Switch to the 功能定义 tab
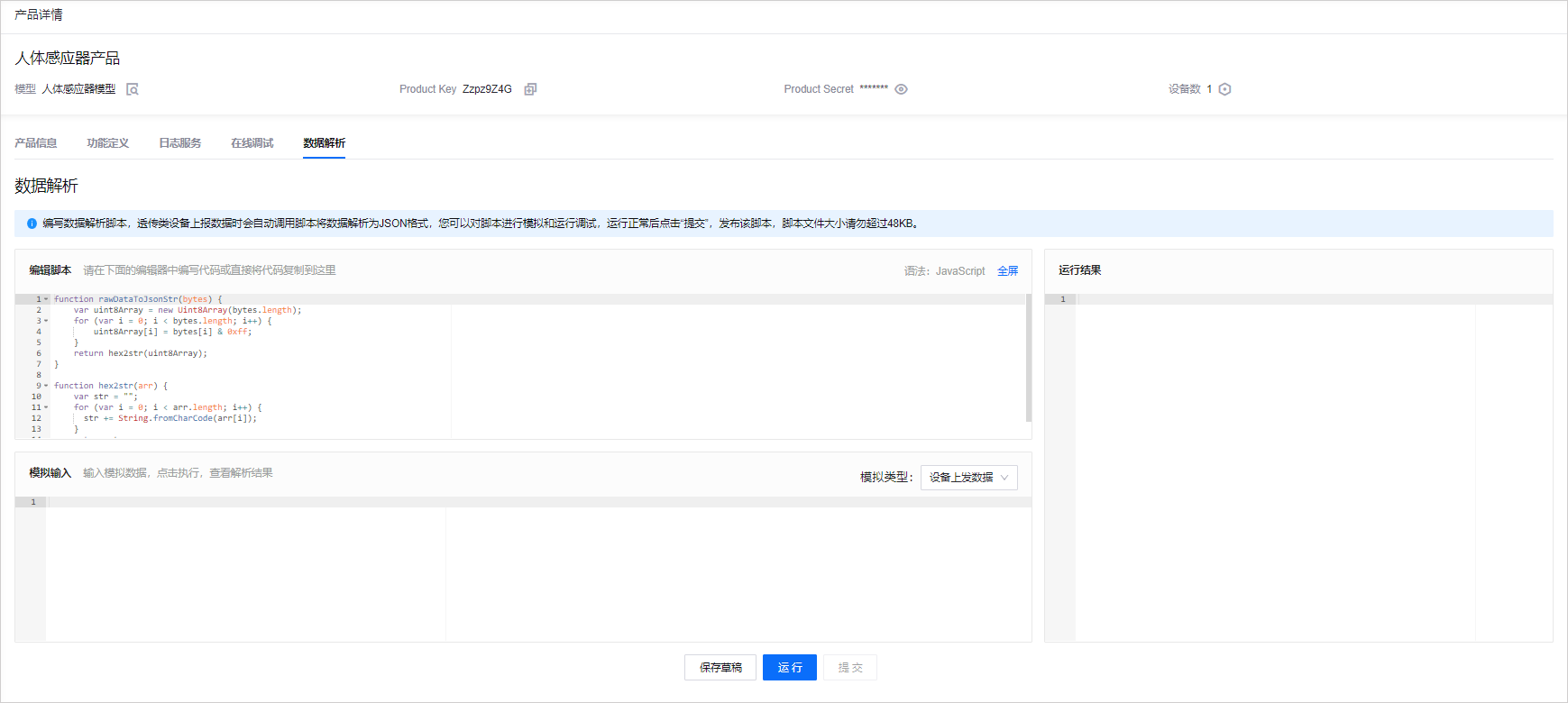Screen dimensions: 1568x703 coord(108,143)
